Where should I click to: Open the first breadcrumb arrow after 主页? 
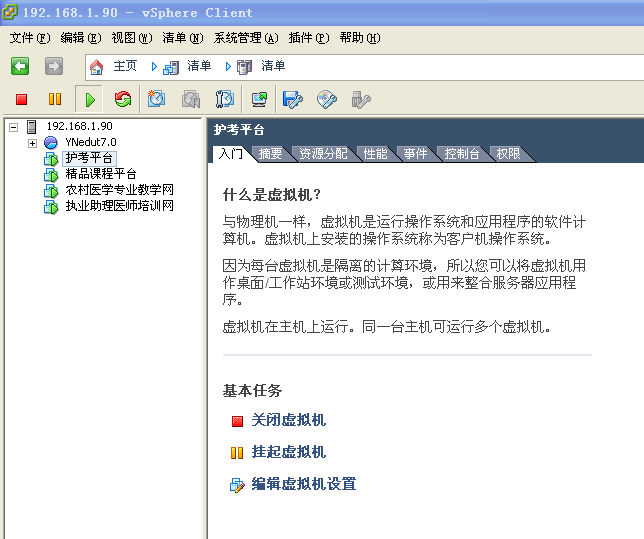click(x=154, y=67)
